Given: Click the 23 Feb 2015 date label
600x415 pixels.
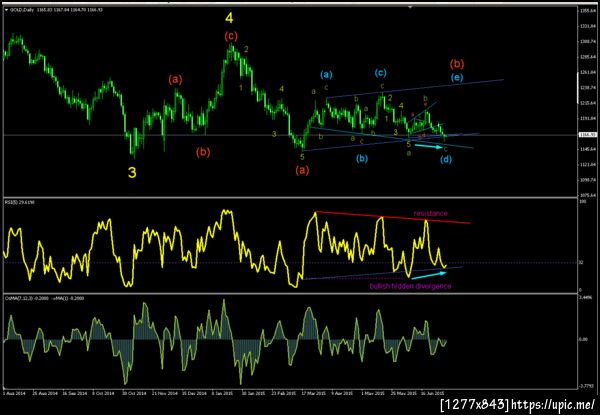Looking at the screenshot, I should point(284,393).
